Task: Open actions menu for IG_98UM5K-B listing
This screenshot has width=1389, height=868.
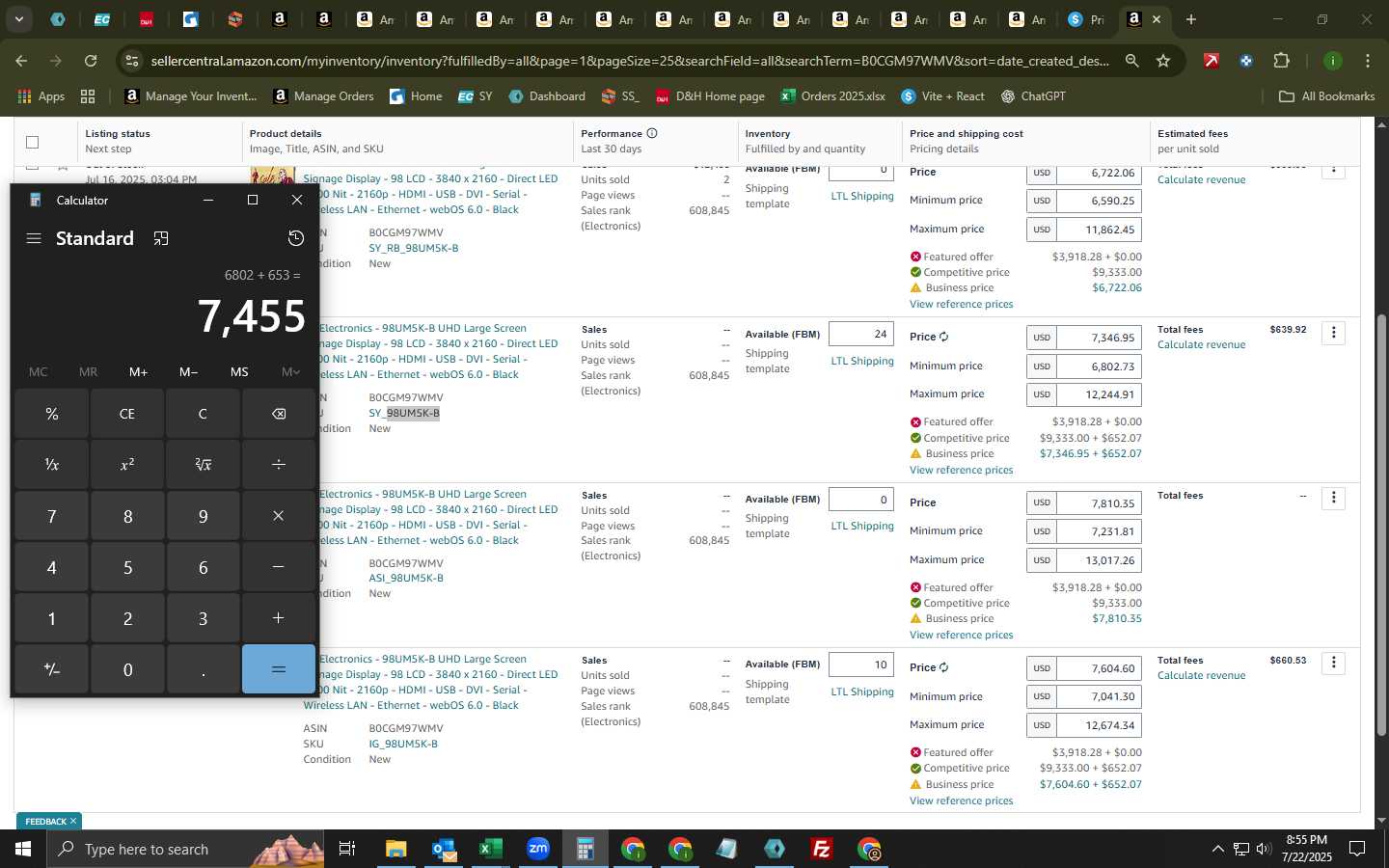Action: pyautogui.click(x=1334, y=663)
